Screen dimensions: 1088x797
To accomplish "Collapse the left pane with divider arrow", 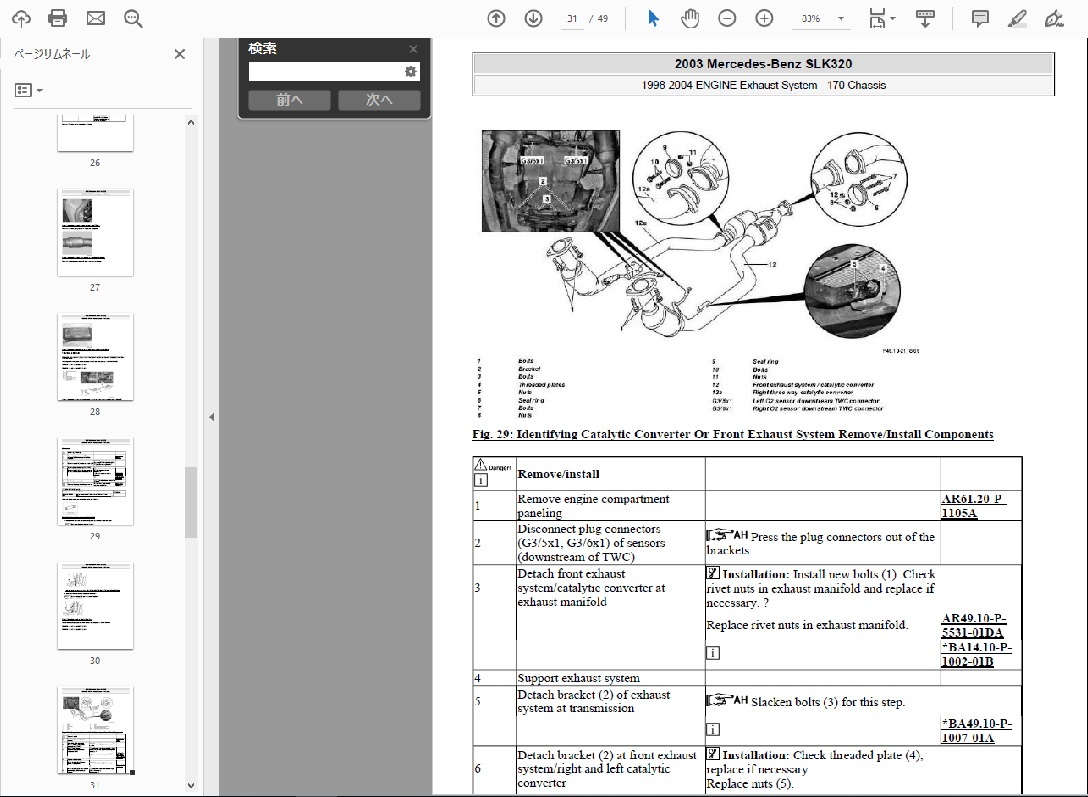I will click(211, 417).
